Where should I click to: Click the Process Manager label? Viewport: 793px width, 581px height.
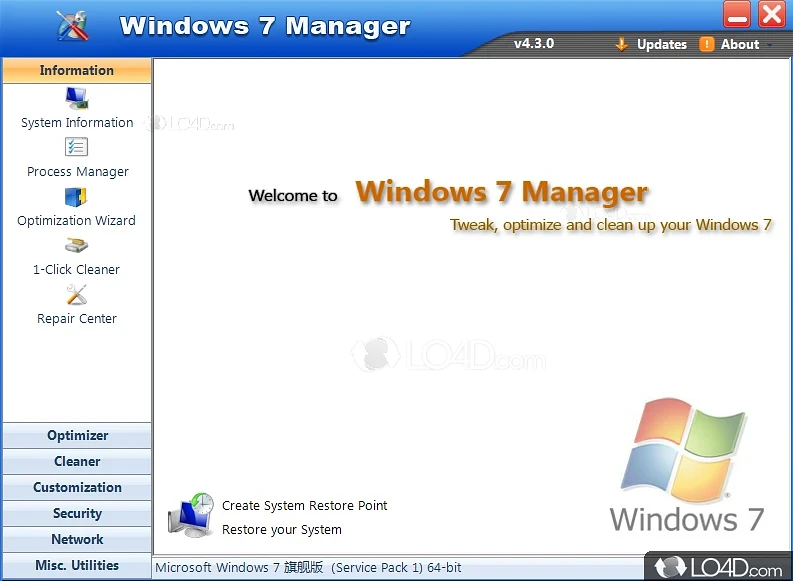[77, 172]
